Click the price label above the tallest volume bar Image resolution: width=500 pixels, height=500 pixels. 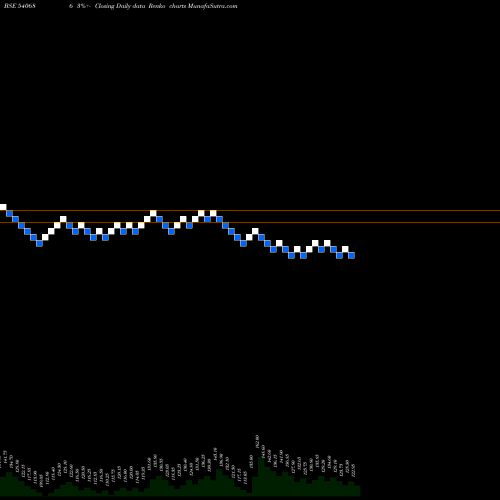click(x=257, y=442)
